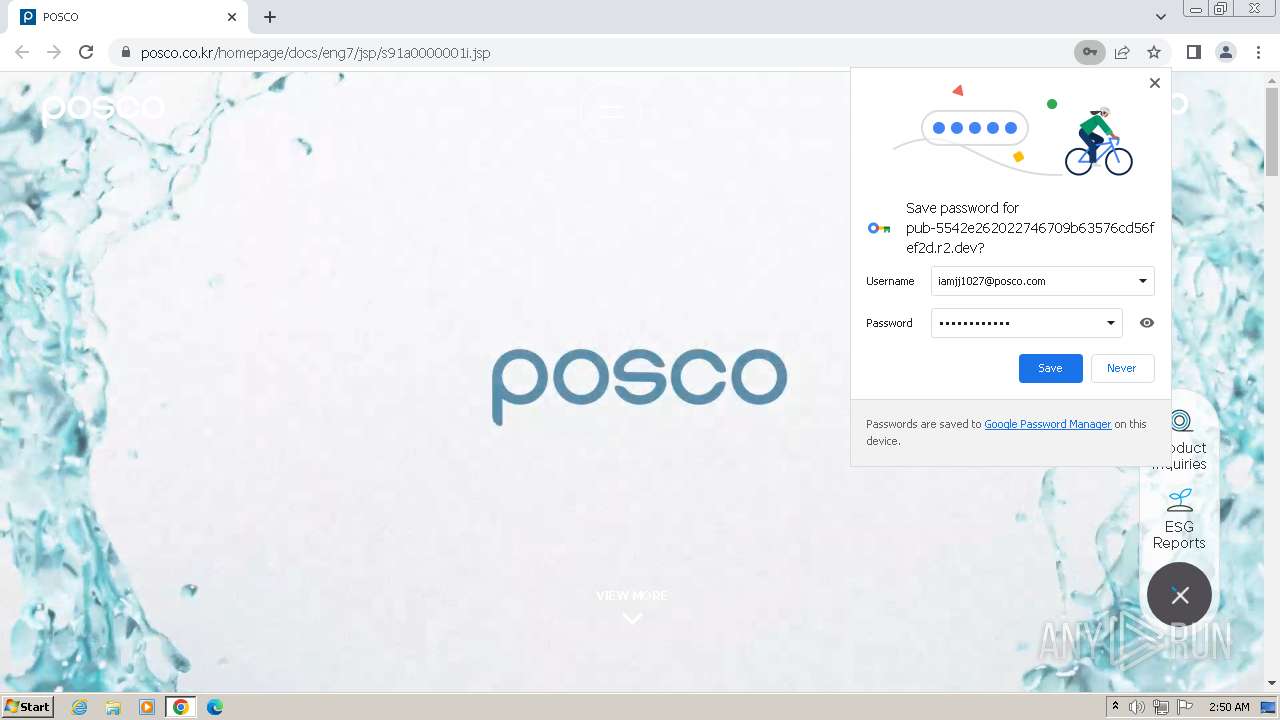Open Microsoft Edge from taskbar

click(x=215, y=707)
